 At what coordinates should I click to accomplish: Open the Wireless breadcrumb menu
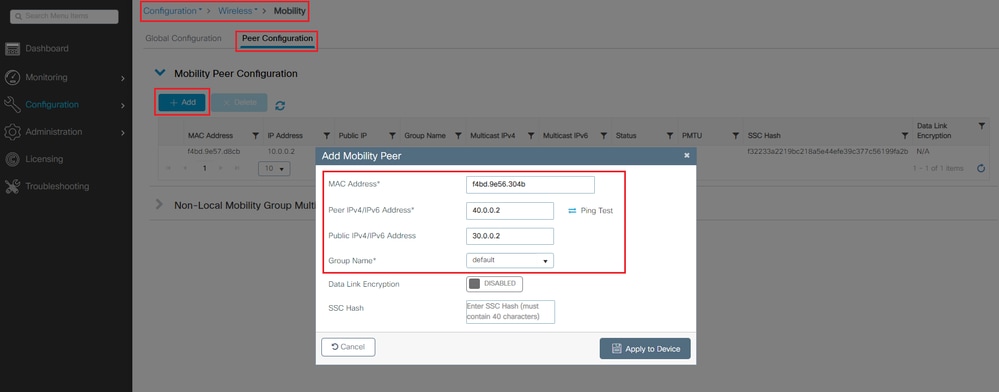point(238,11)
